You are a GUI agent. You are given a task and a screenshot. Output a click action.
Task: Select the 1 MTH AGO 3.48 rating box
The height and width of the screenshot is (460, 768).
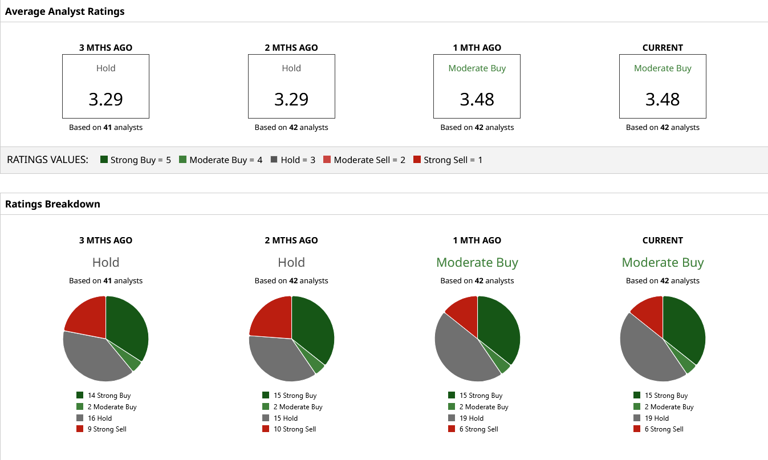click(x=477, y=86)
